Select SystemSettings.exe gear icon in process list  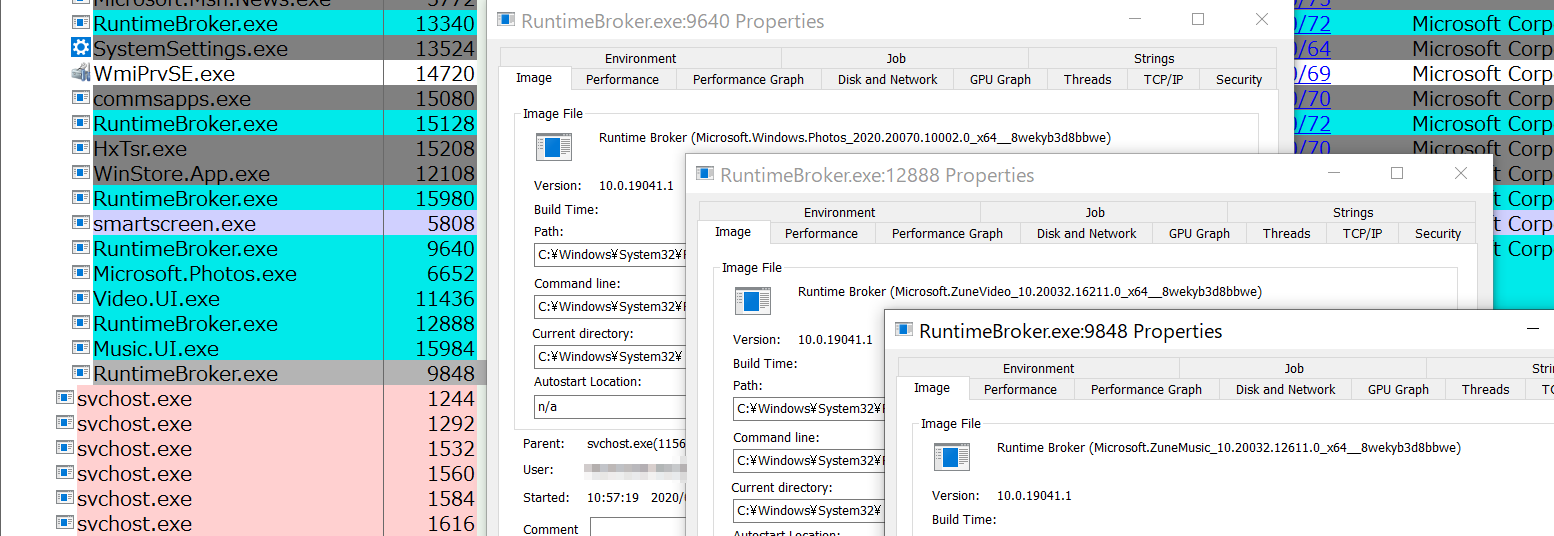click(x=81, y=48)
